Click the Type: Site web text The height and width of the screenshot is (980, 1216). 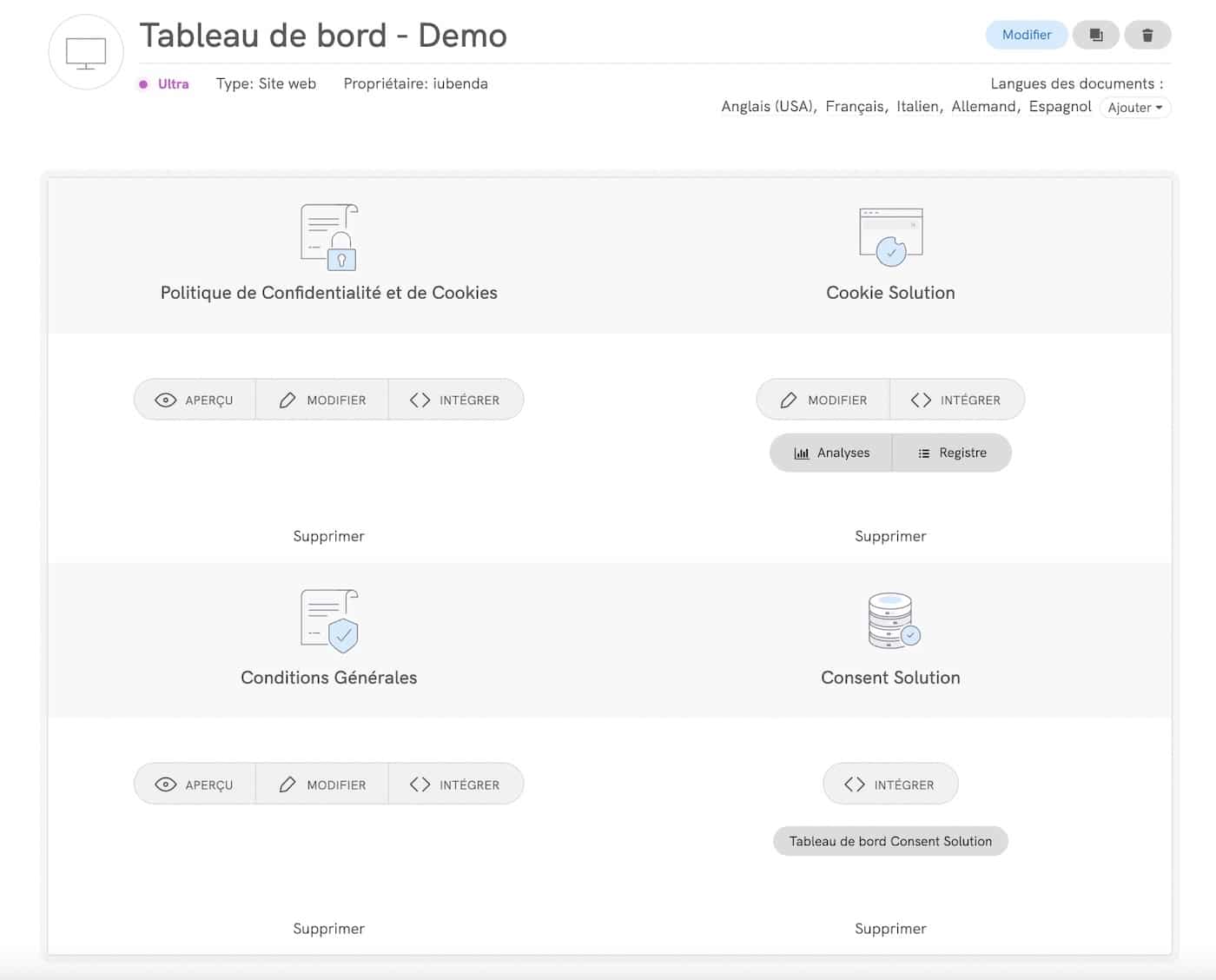(266, 84)
